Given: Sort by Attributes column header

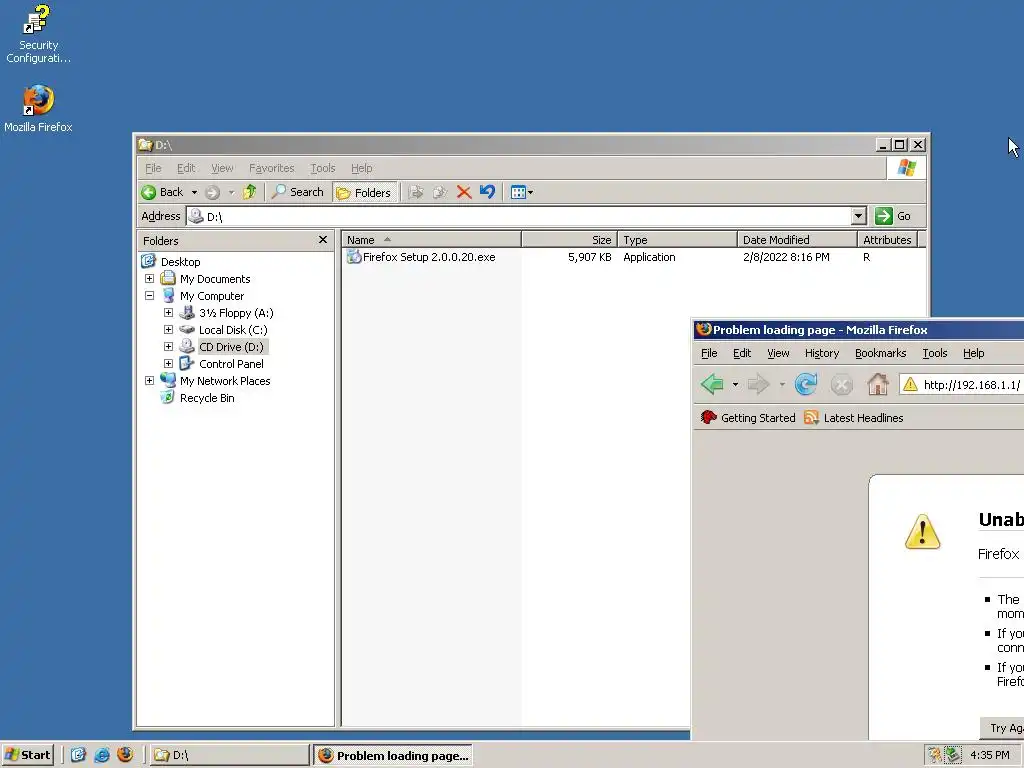Looking at the screenshot, I should coord(888,240).
